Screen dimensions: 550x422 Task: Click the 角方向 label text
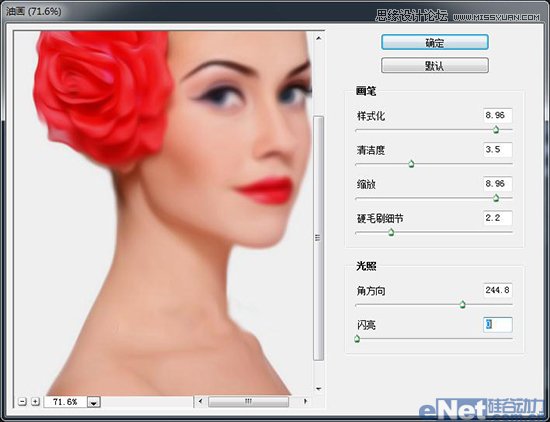pyautogui.click(x=371, y=291)
